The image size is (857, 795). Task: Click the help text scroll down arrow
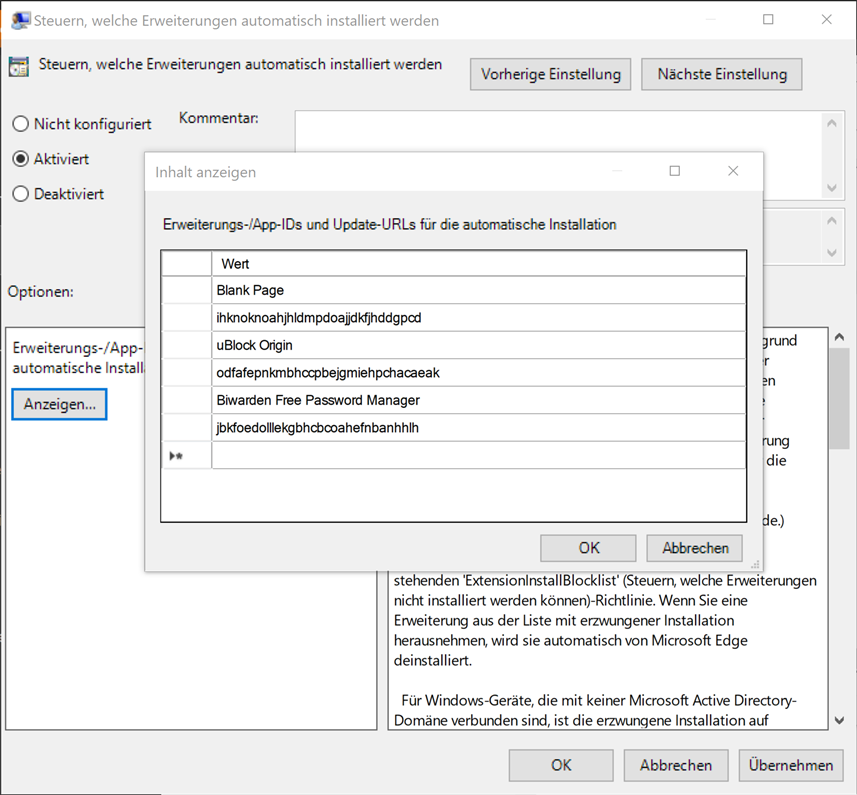(840, 720)
